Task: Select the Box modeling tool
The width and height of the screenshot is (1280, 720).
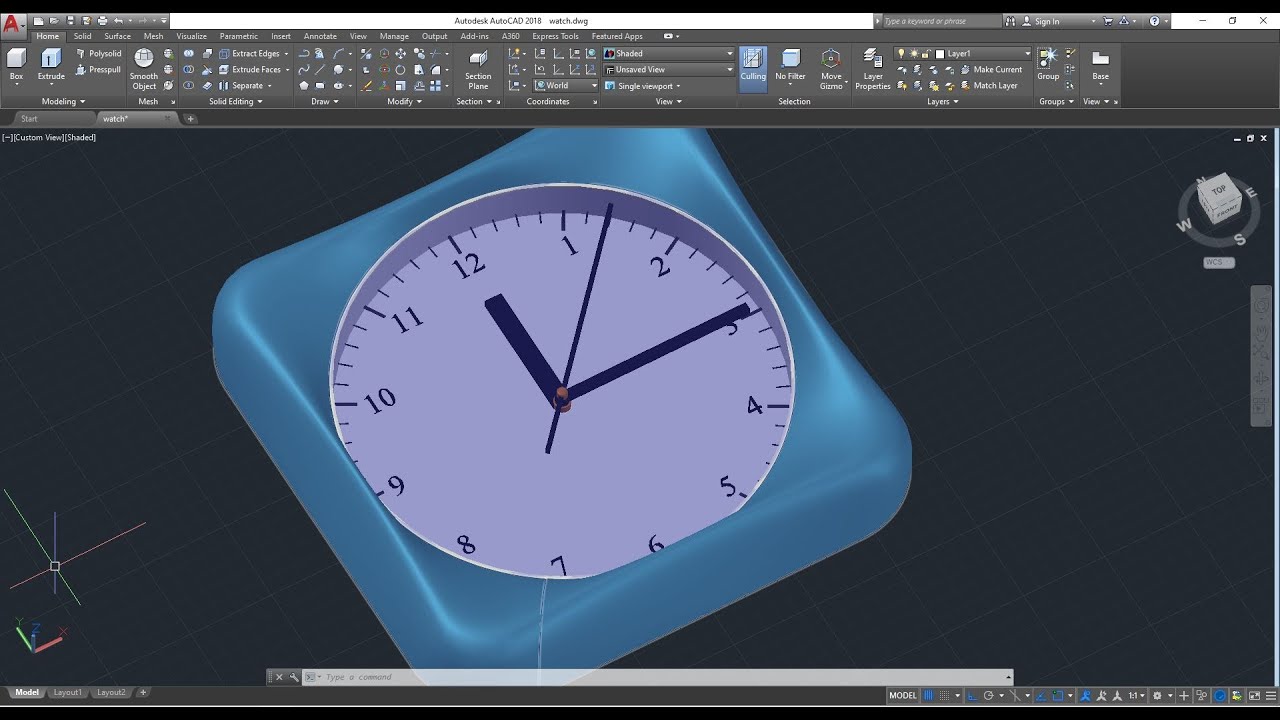Action: [x=16, y=65]
